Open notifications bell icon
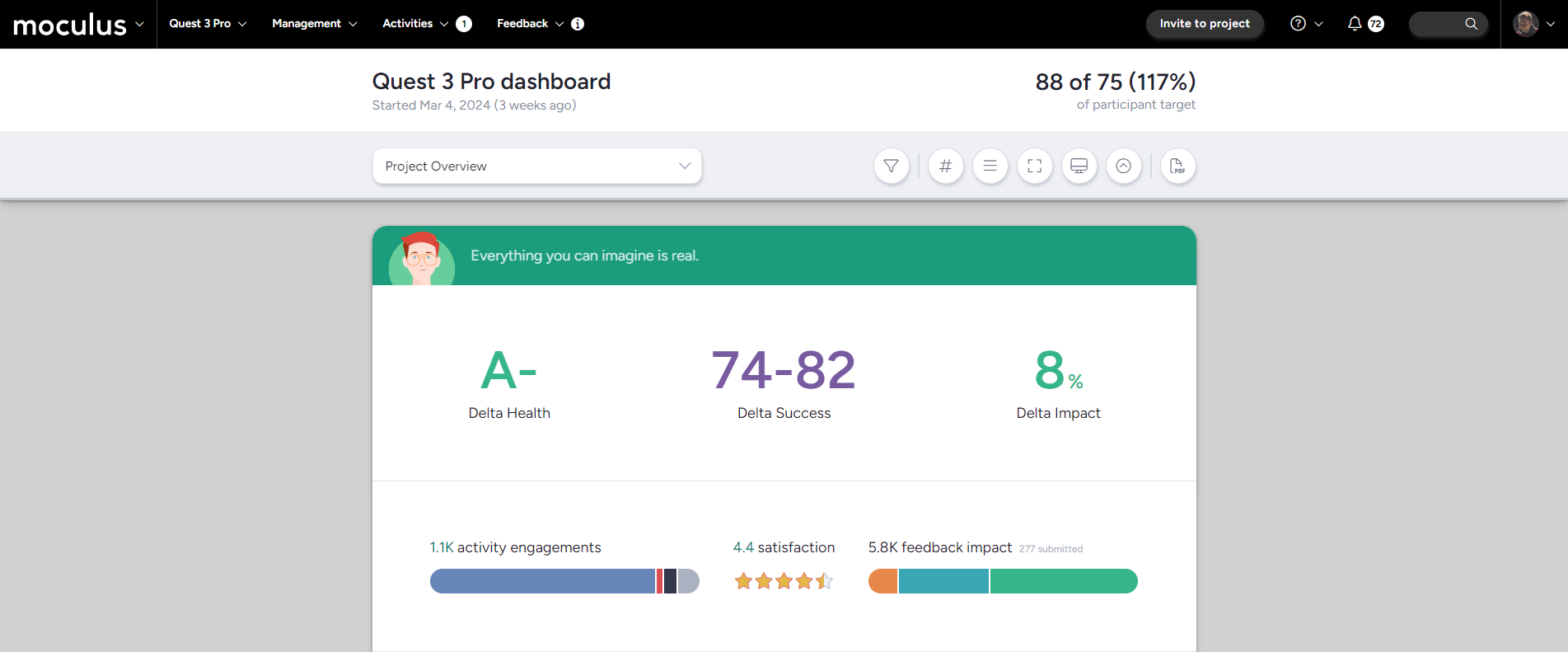This screenshot has height=652, width=1568. [x=1355, y=24]
